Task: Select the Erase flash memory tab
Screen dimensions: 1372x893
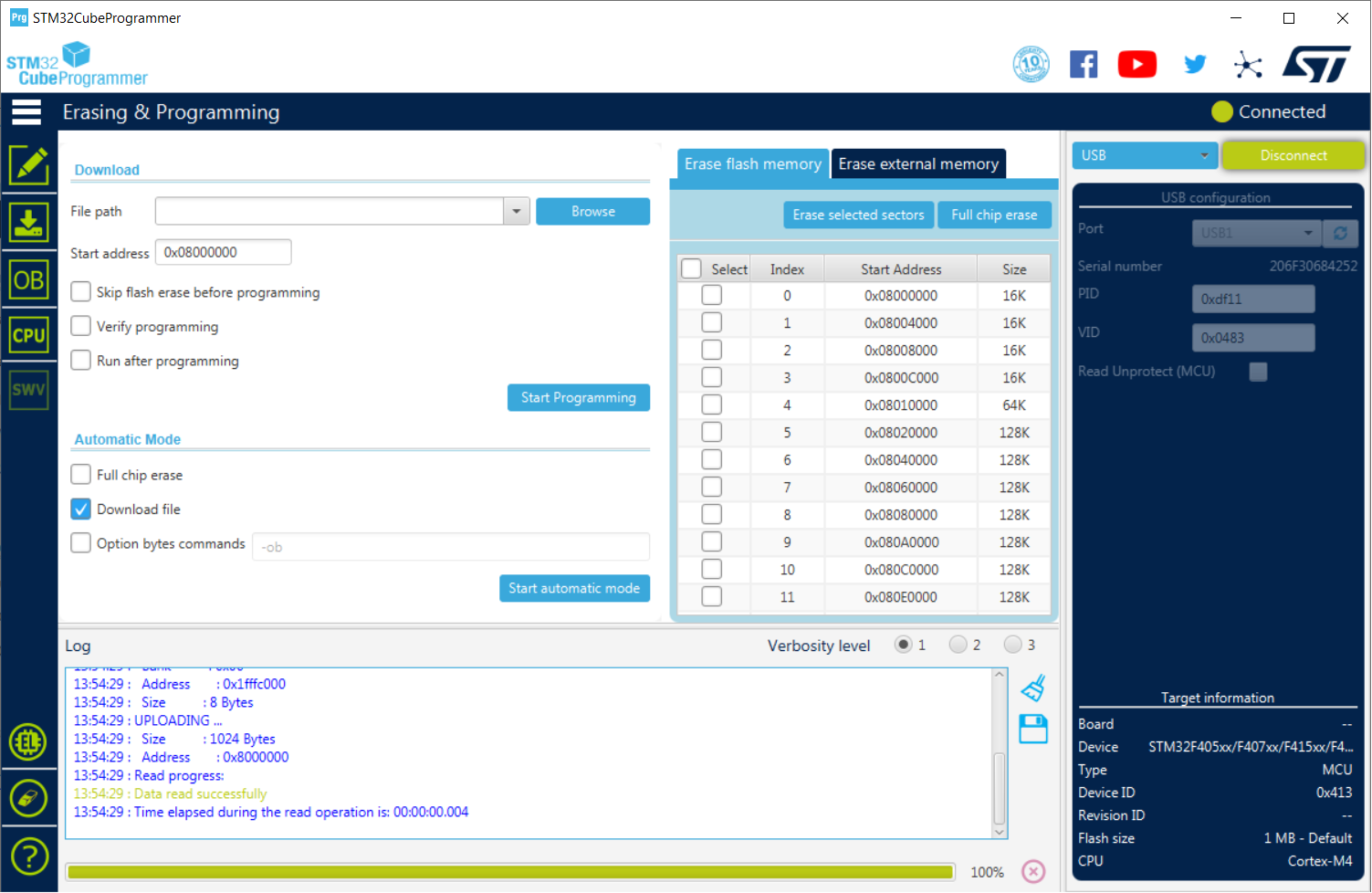Action: pyautogui.click(x=752, y=164)
